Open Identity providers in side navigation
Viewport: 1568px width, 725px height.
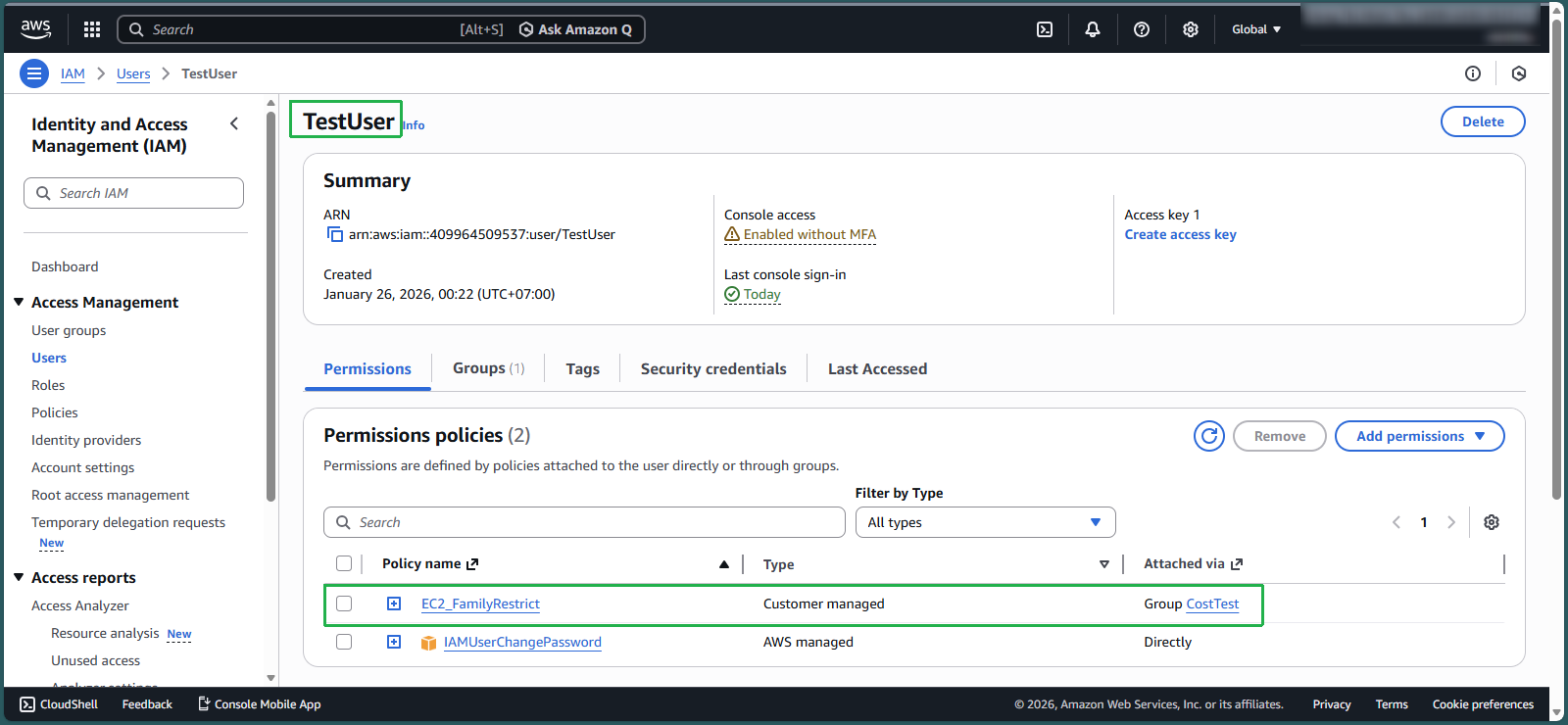(86, 440)
